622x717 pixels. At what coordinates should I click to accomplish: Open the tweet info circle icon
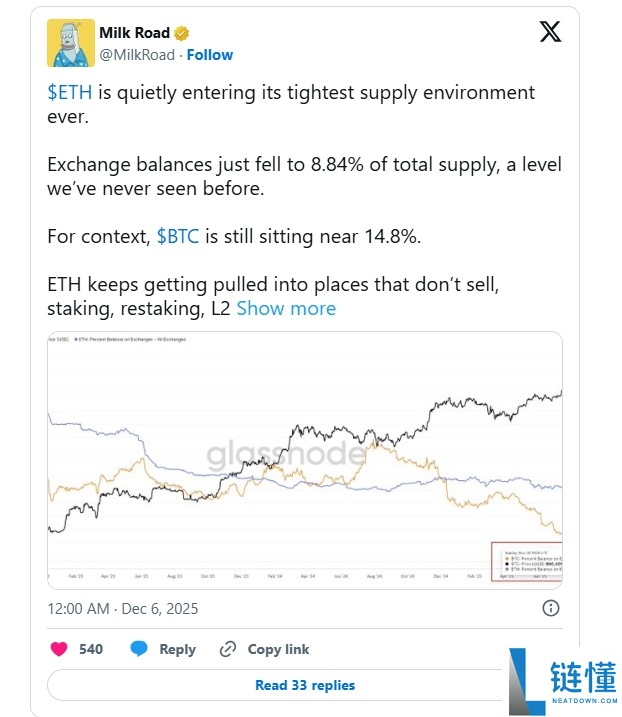coord(550,608)
